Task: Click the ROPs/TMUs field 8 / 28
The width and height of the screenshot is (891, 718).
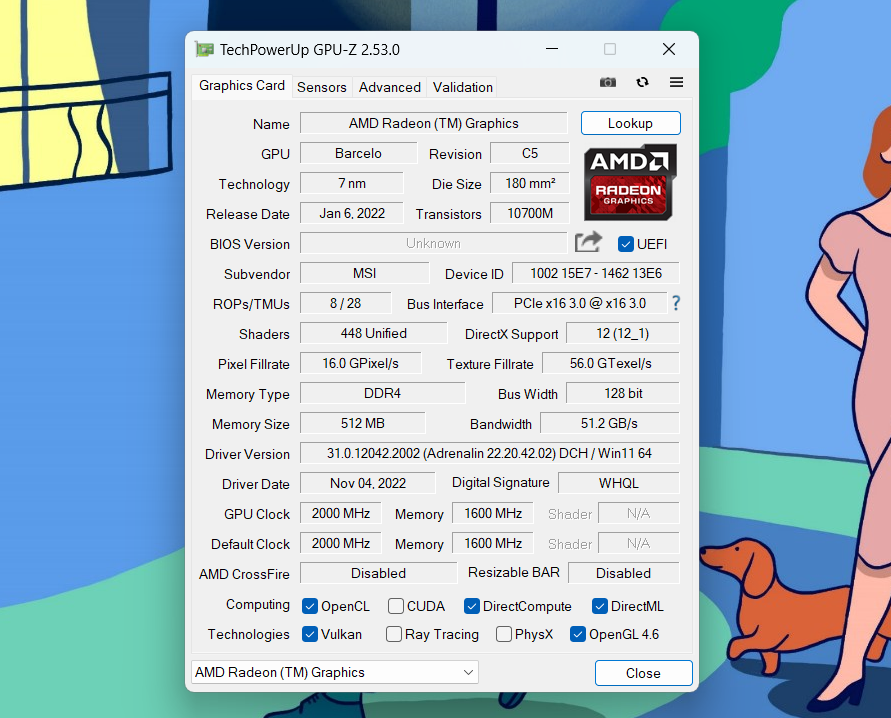Action: pyautogui.click(x=345, y=303)
